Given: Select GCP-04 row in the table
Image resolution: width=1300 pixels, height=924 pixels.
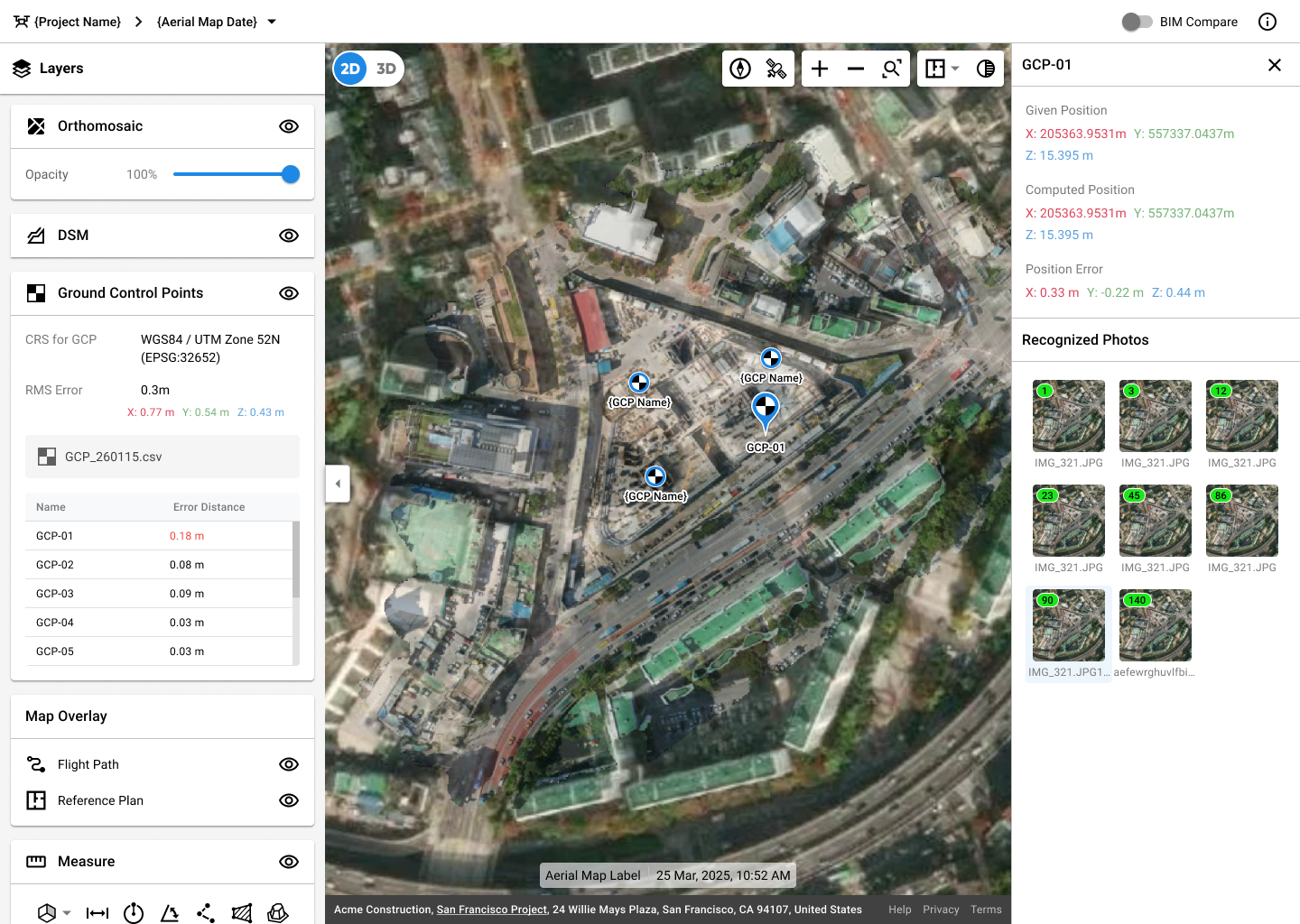Looking at the screenshot, I should pyautogui.click(x=159, y=623).
